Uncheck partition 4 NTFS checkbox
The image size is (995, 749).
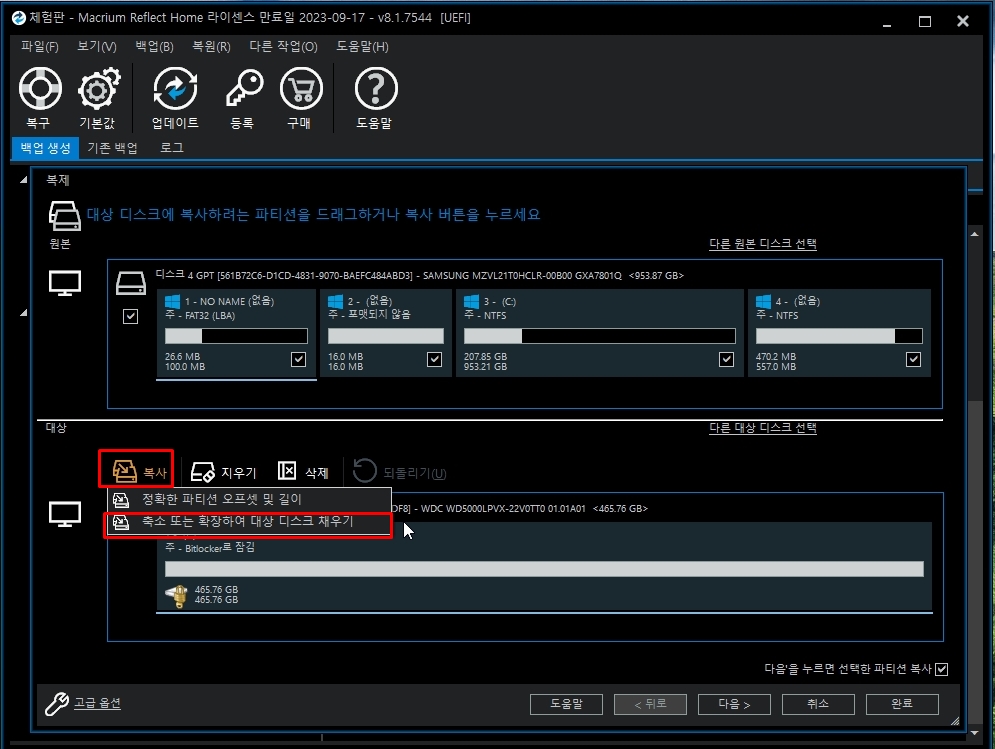[x=913, y=359]
